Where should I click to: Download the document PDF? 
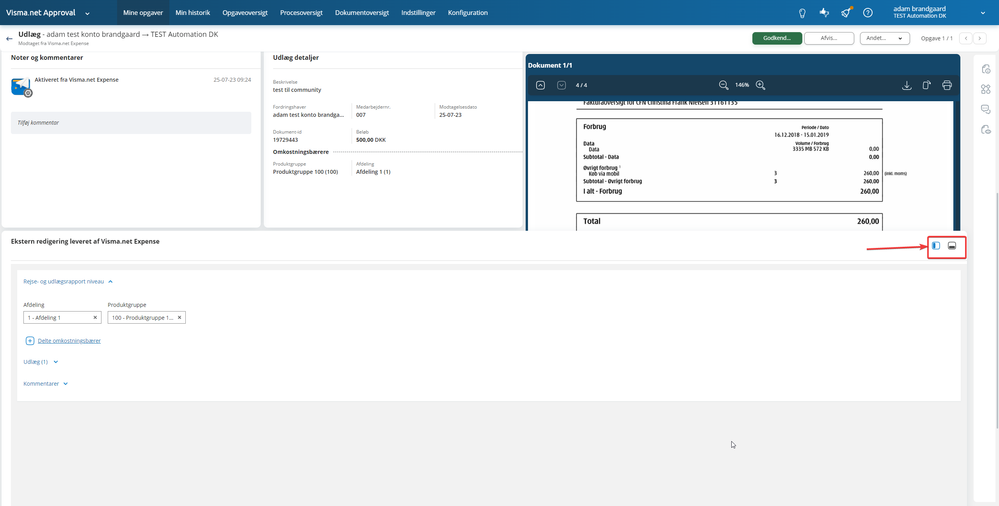(907, 85)
